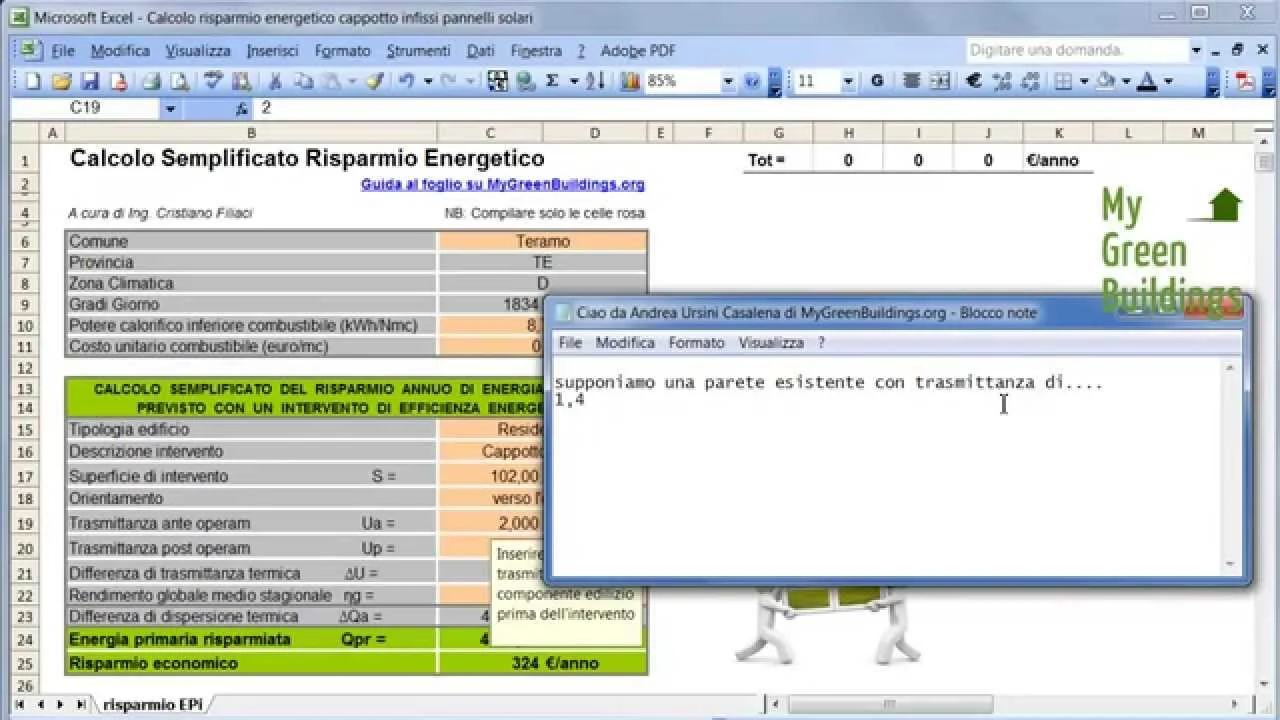Click the Digitare una domanda help field
Viewport: 1280px width, 720px height.
point(1075,50)
